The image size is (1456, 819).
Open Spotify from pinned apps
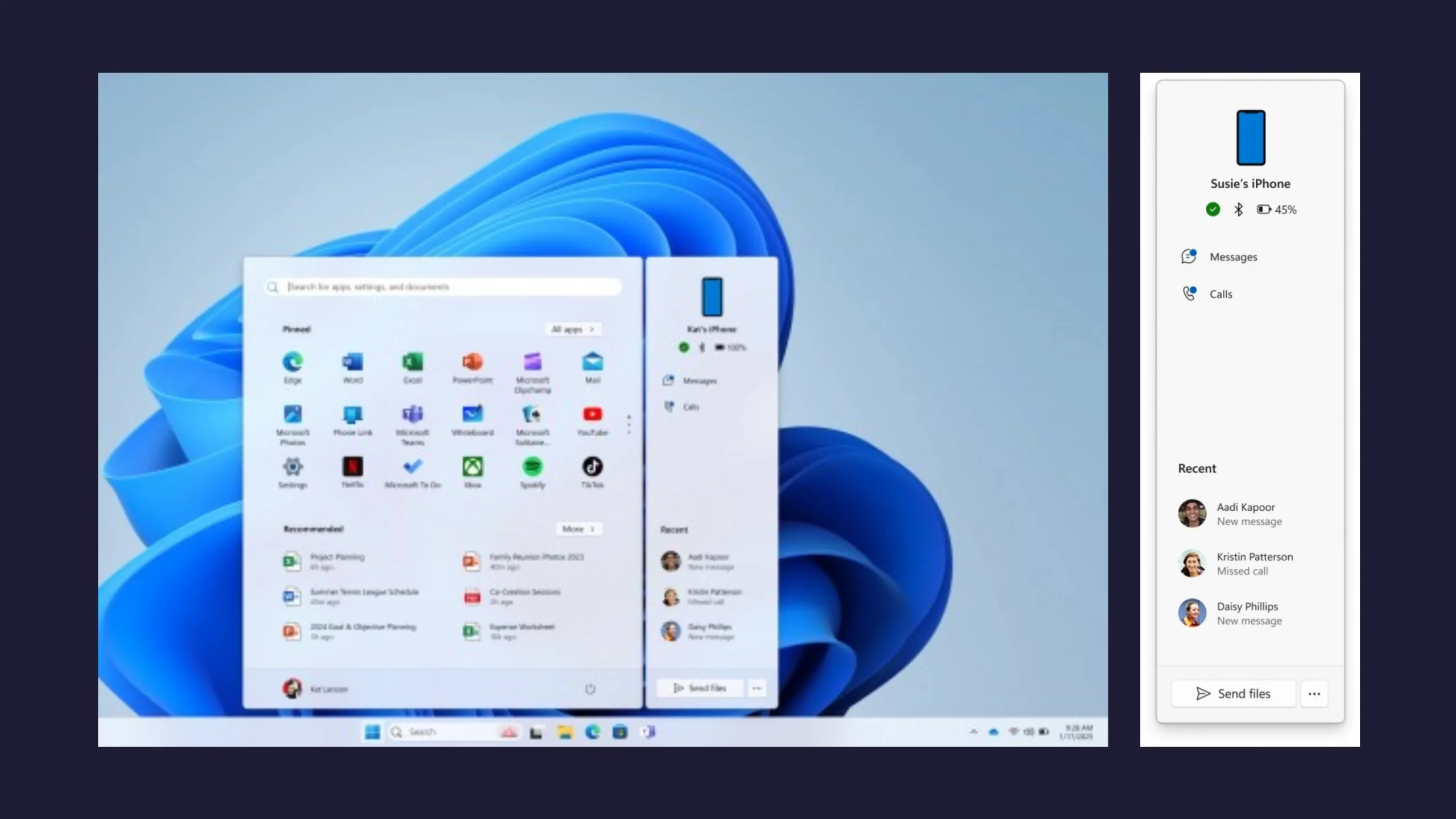pyautogui.click(x=532, y=473)
